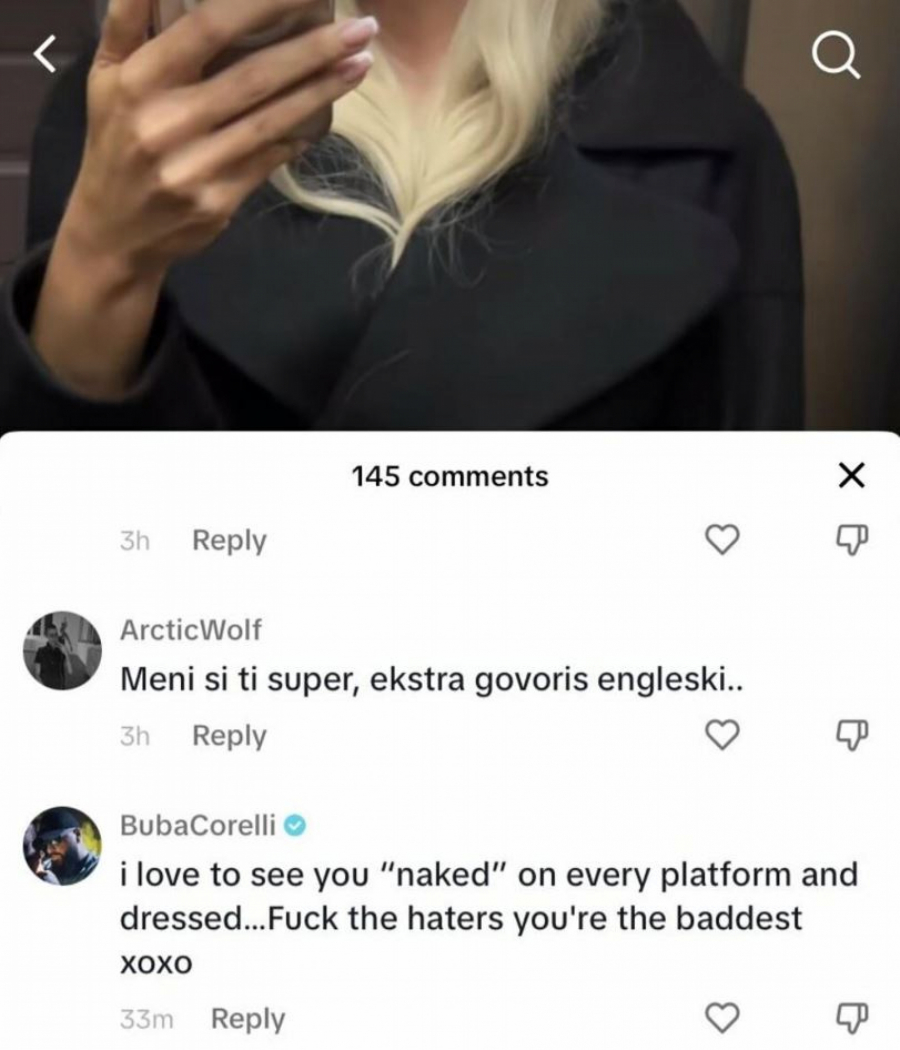Dislike ArcticWolf's comment
Screen dimensions: 900x1050
[851, 736]
